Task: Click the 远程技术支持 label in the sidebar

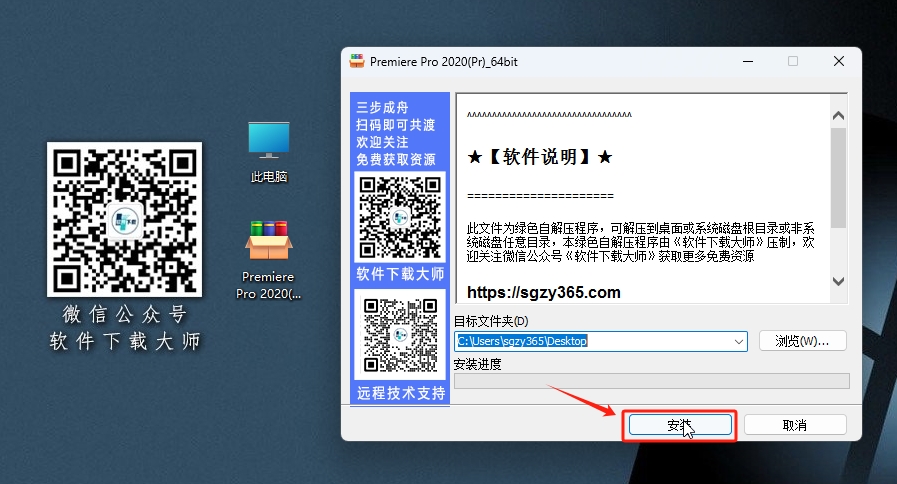Action: tap(401, 393)
